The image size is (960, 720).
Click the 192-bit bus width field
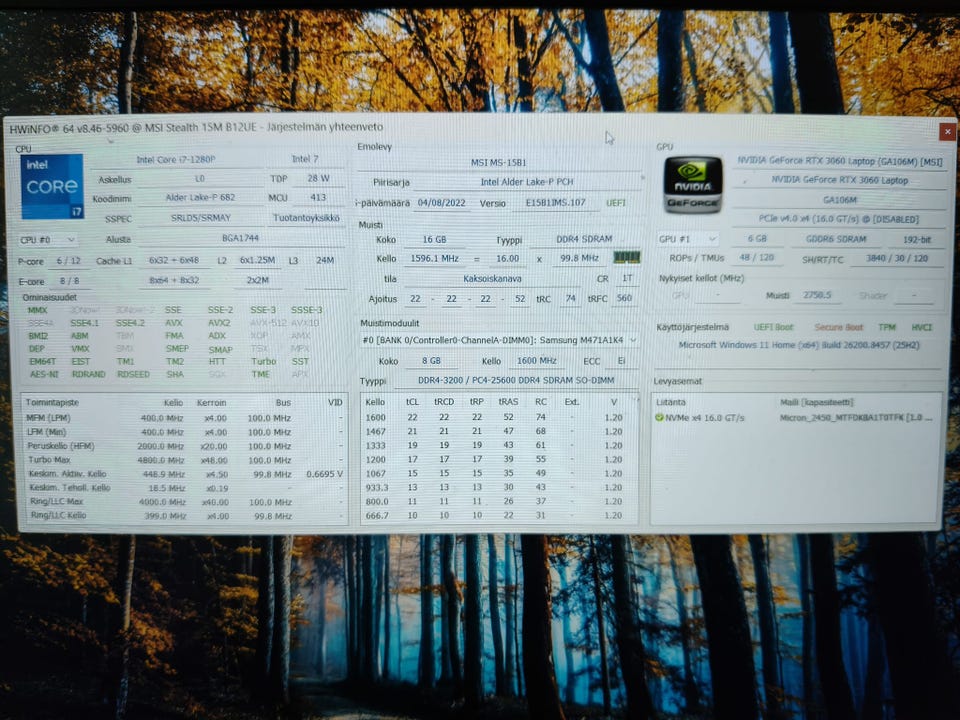(917, 239)
